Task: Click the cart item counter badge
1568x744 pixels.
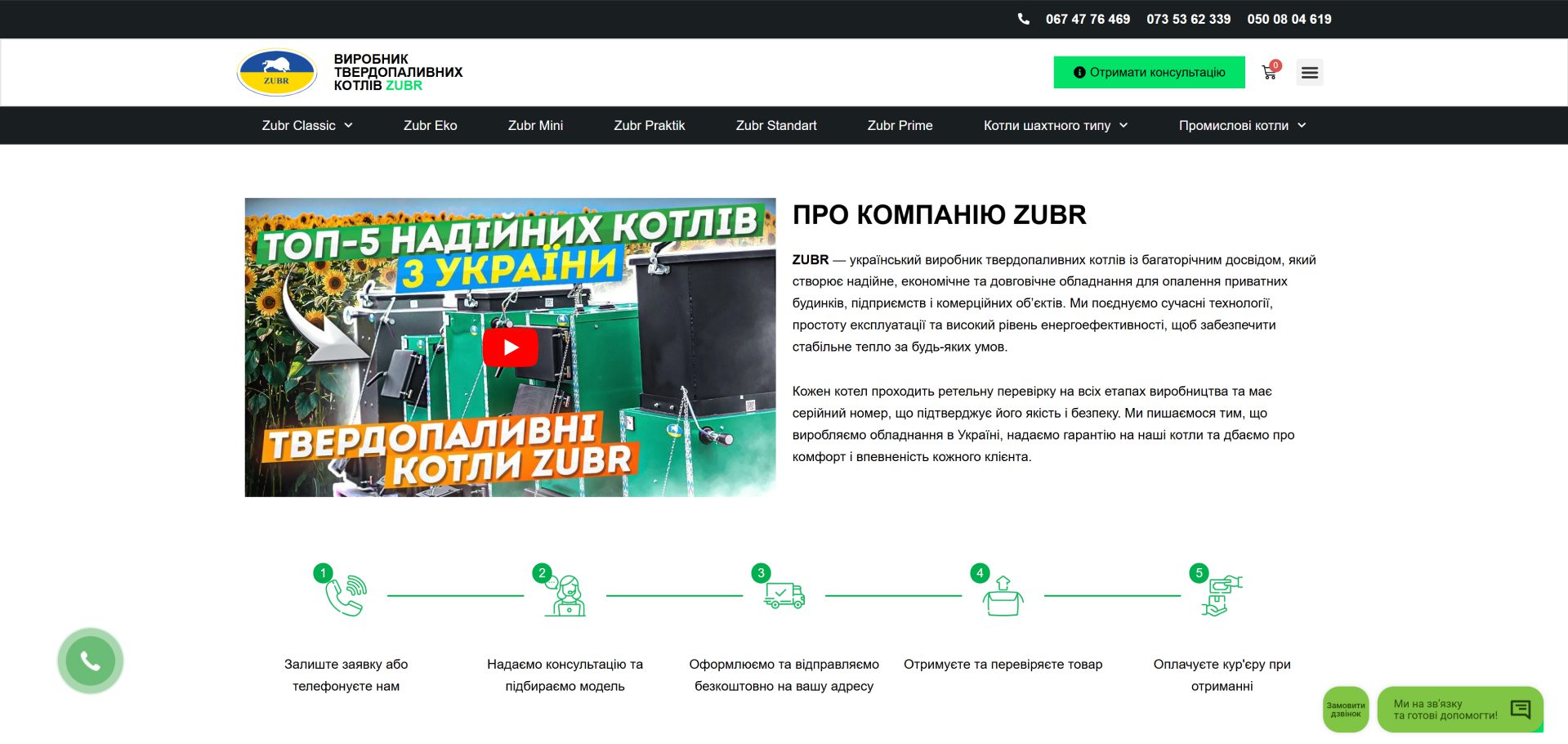Action: coord(1276,64)
